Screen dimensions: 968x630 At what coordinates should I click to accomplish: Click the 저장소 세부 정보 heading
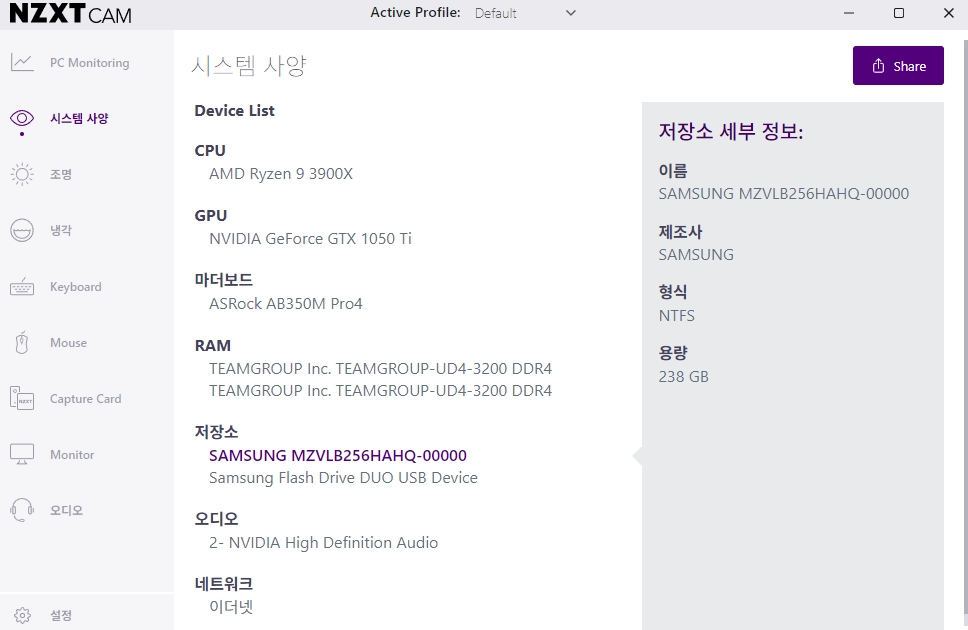[731, 131]
